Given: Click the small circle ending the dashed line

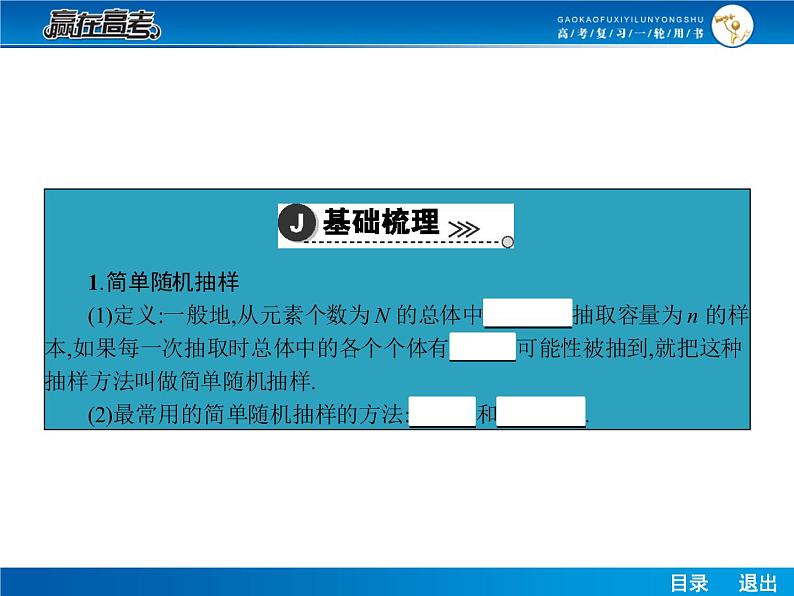Looking at the screenshot, I should point(507,242).
